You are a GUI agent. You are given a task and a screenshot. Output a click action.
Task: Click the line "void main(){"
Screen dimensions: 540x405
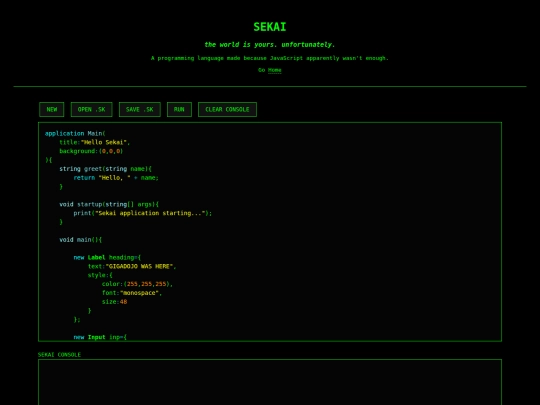tap(81, 240)
